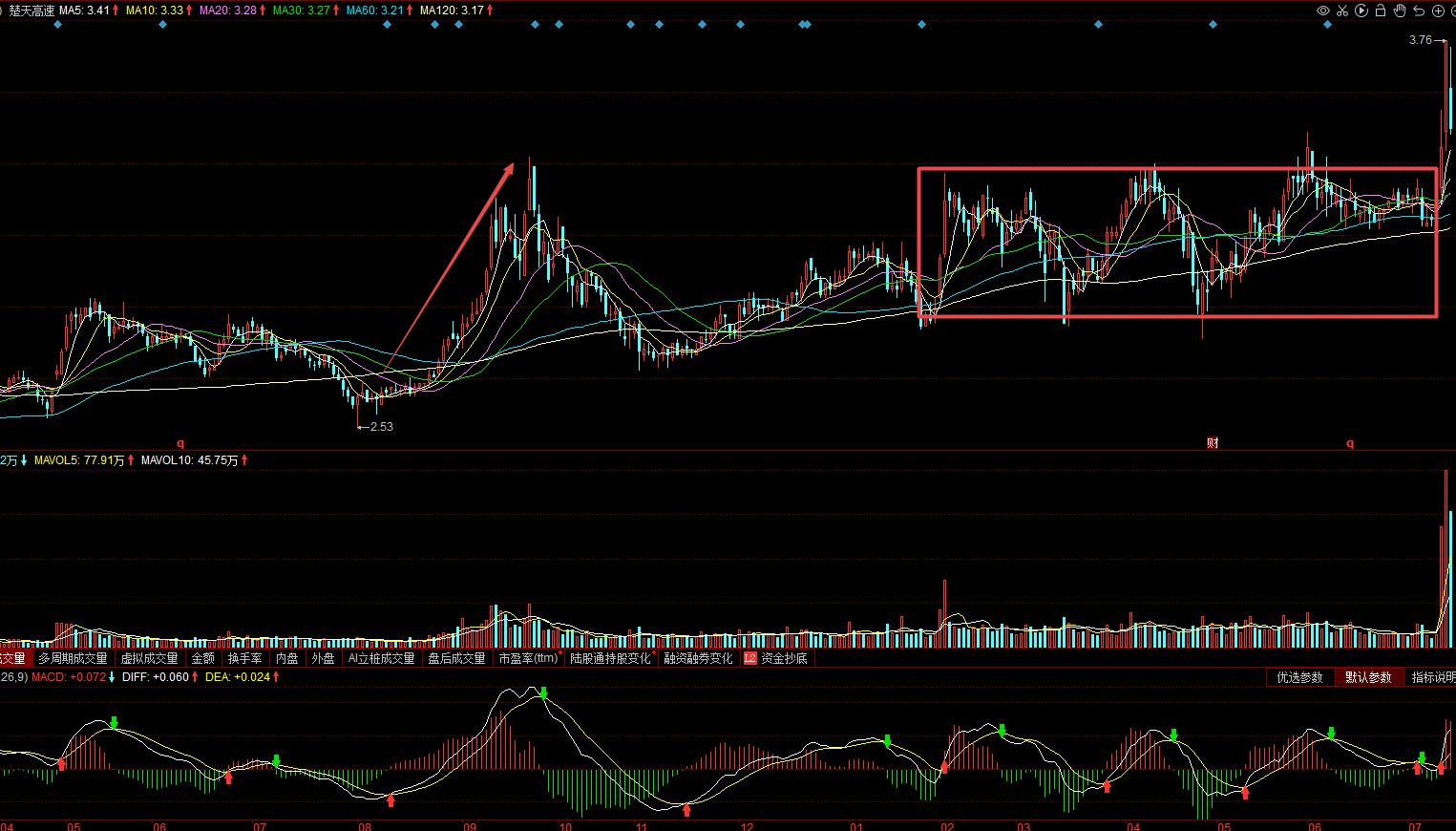The width and height of the screenshot is (1456, 831).
Task: Toggle the eye visibility icon
Action: pos(1323,11)
